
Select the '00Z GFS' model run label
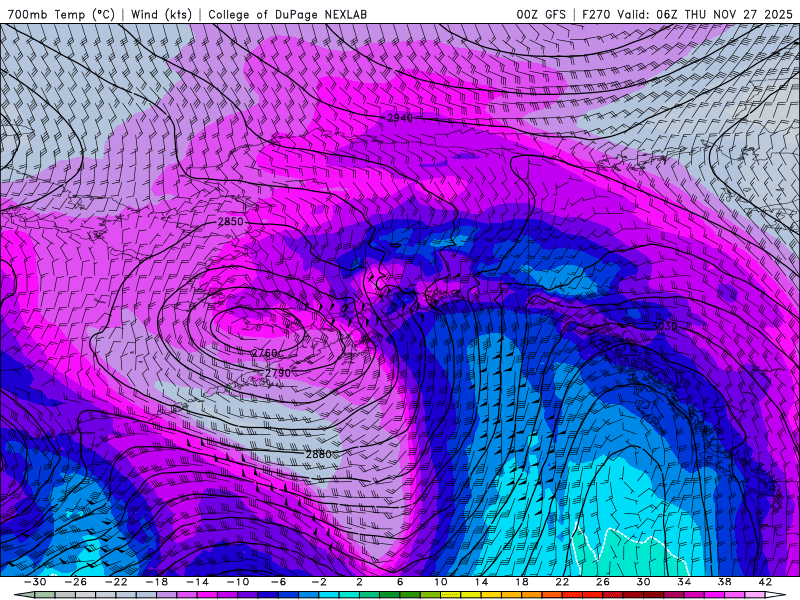[x=541, y=14]
